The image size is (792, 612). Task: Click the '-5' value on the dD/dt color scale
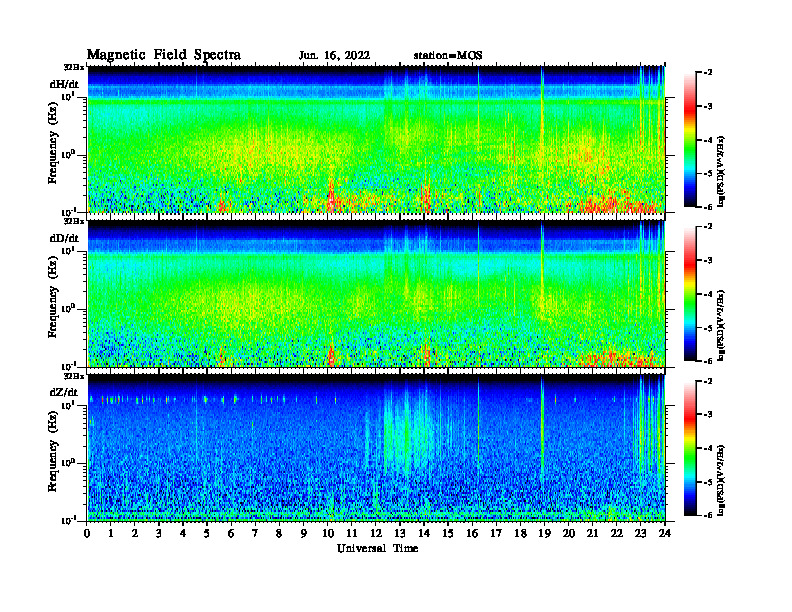point(708,328)
